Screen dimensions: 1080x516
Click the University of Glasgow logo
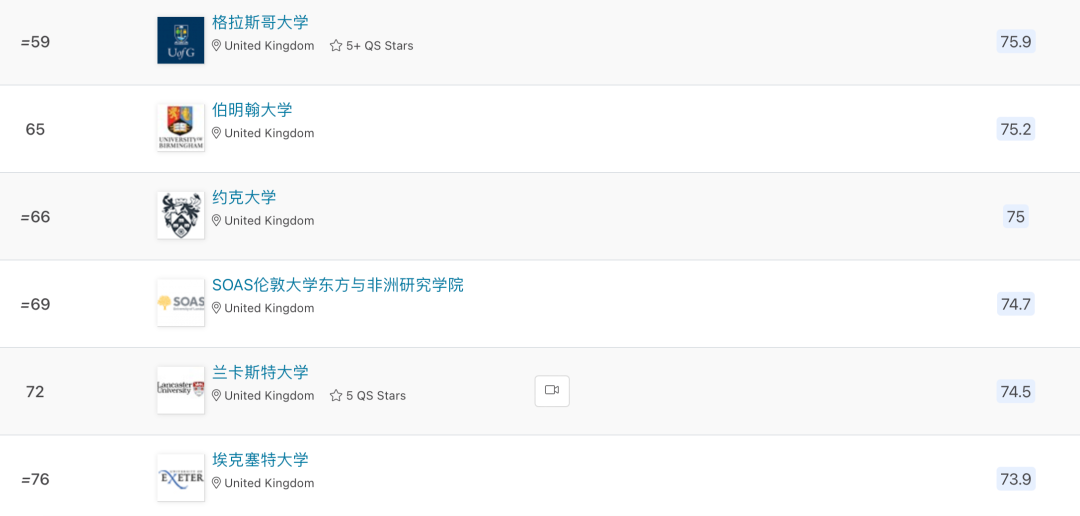[x=180, y=41]
